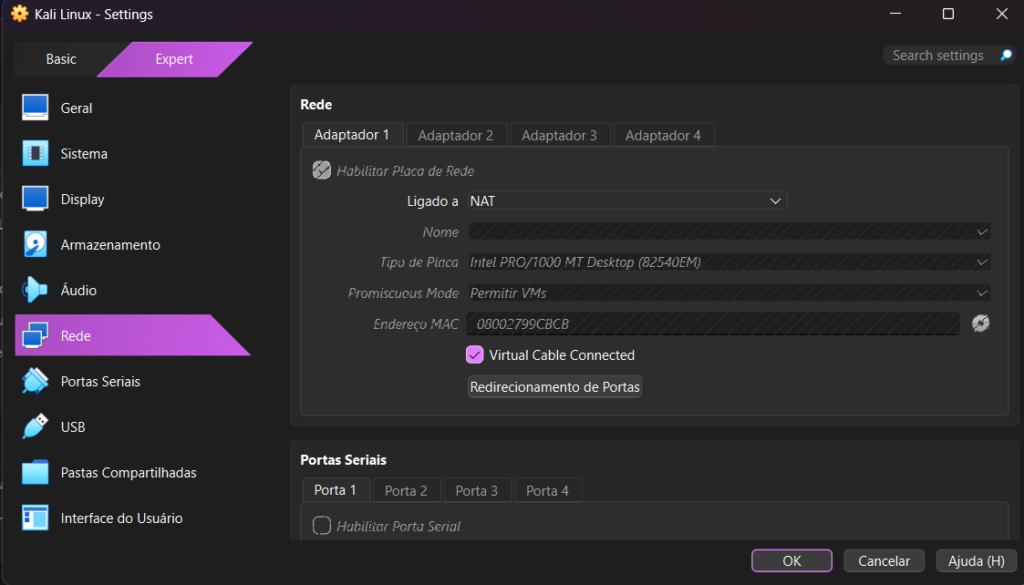Expand the Tipo de Placa dropdown

coord(729,262)
